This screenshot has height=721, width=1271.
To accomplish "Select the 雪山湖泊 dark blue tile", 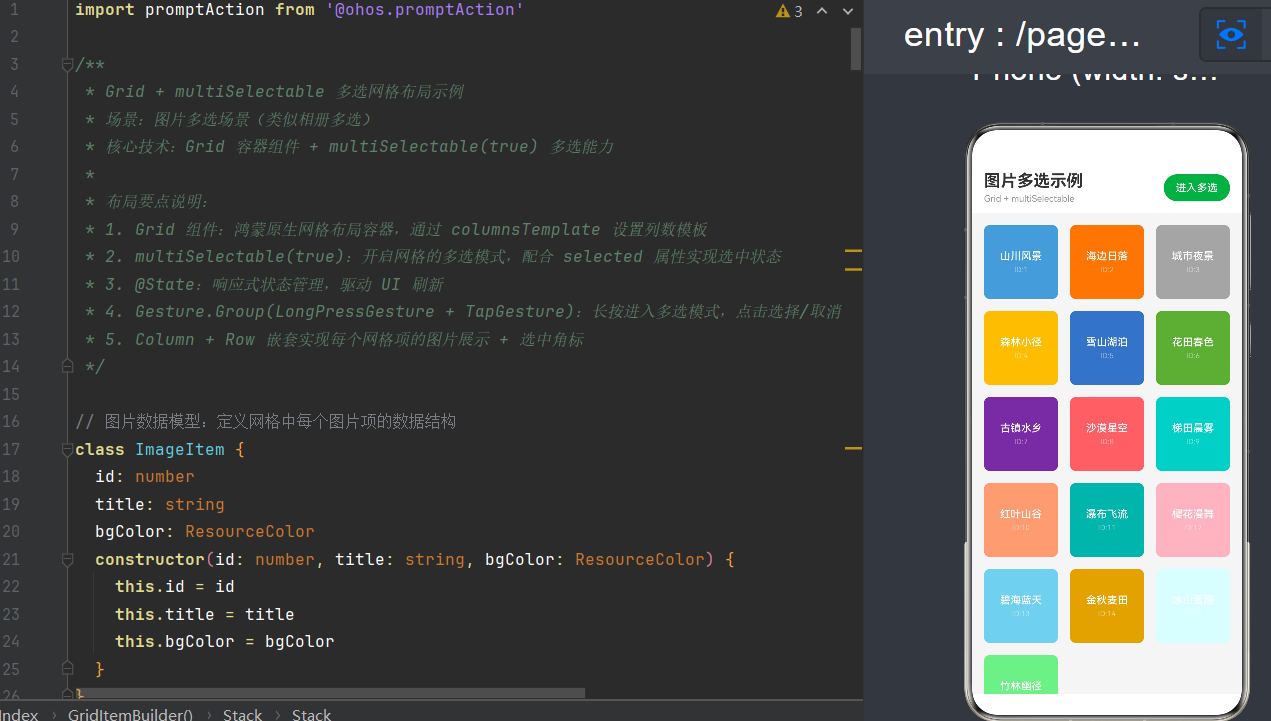I will click(1107, 348).
